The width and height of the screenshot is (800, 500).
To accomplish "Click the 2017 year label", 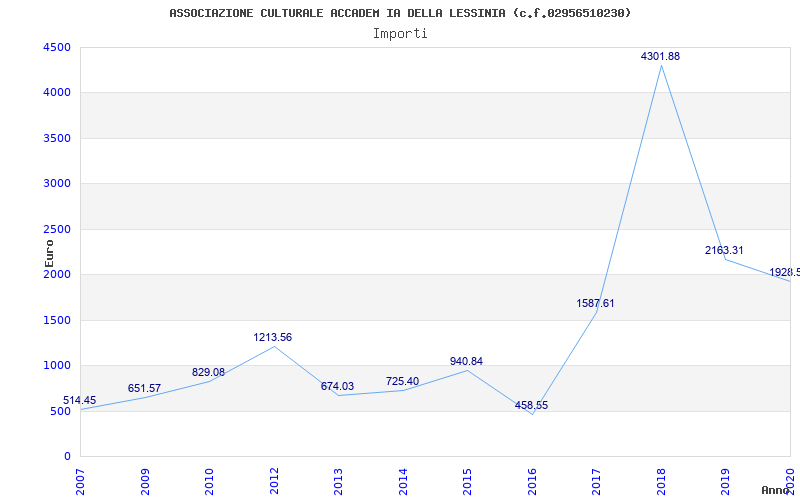I will (x=597, y=482).
